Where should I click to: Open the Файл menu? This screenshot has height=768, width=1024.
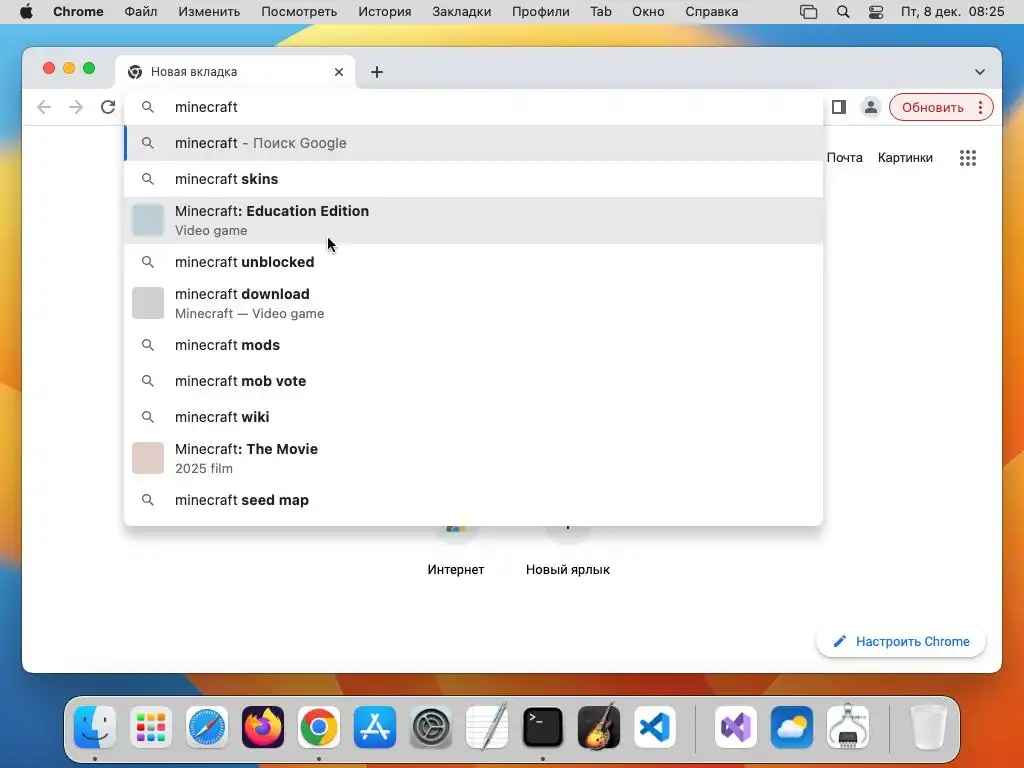[x=140, y=12]
